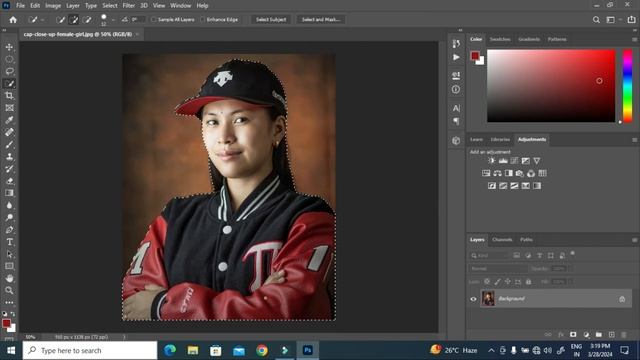The height and width of the screenshot is (360, 640).
Task: Select the Path Selection tool
Action: 9,254
